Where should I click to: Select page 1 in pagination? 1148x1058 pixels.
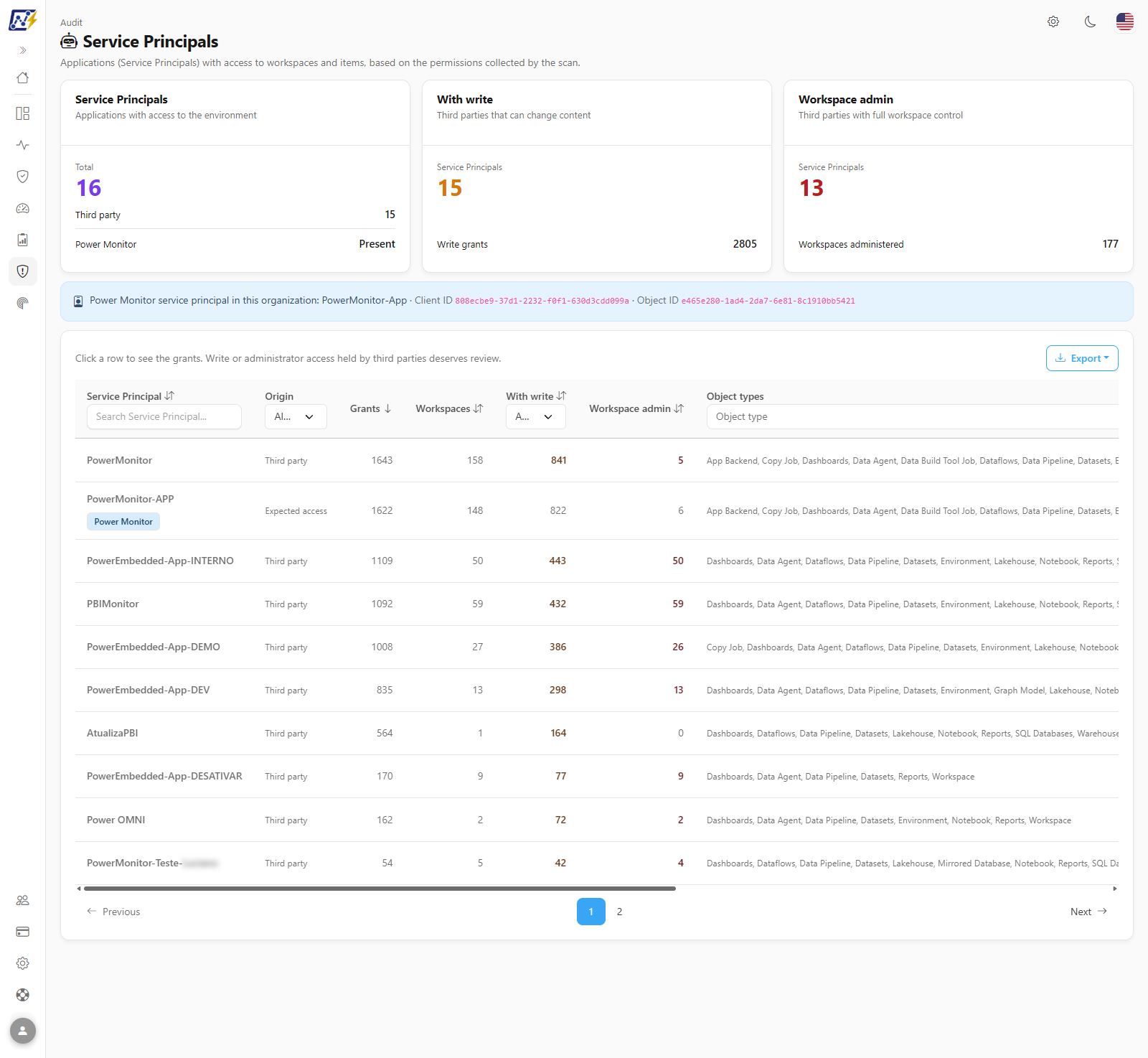[x=591, y=912]
